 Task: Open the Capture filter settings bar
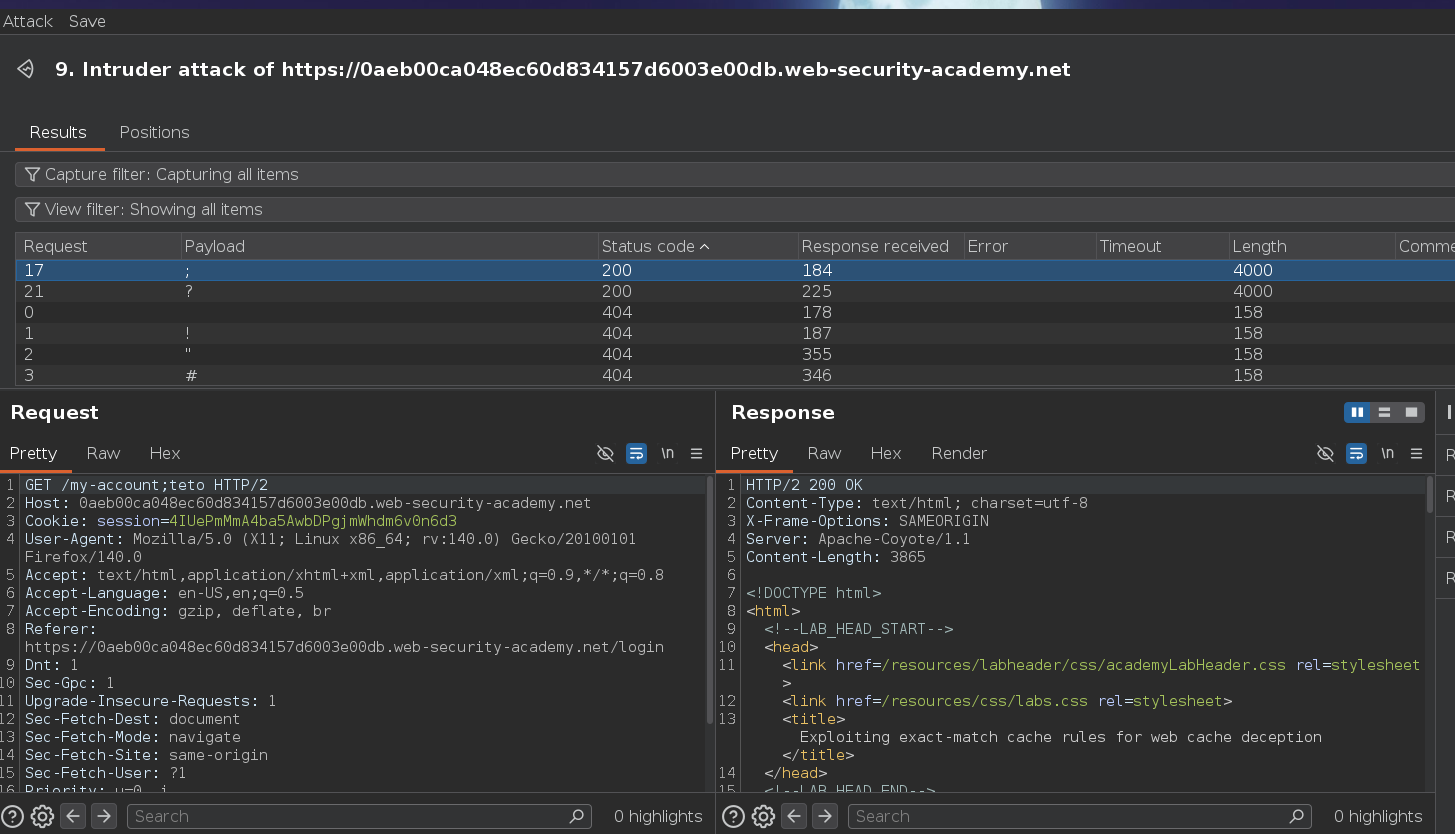[735, 174]
